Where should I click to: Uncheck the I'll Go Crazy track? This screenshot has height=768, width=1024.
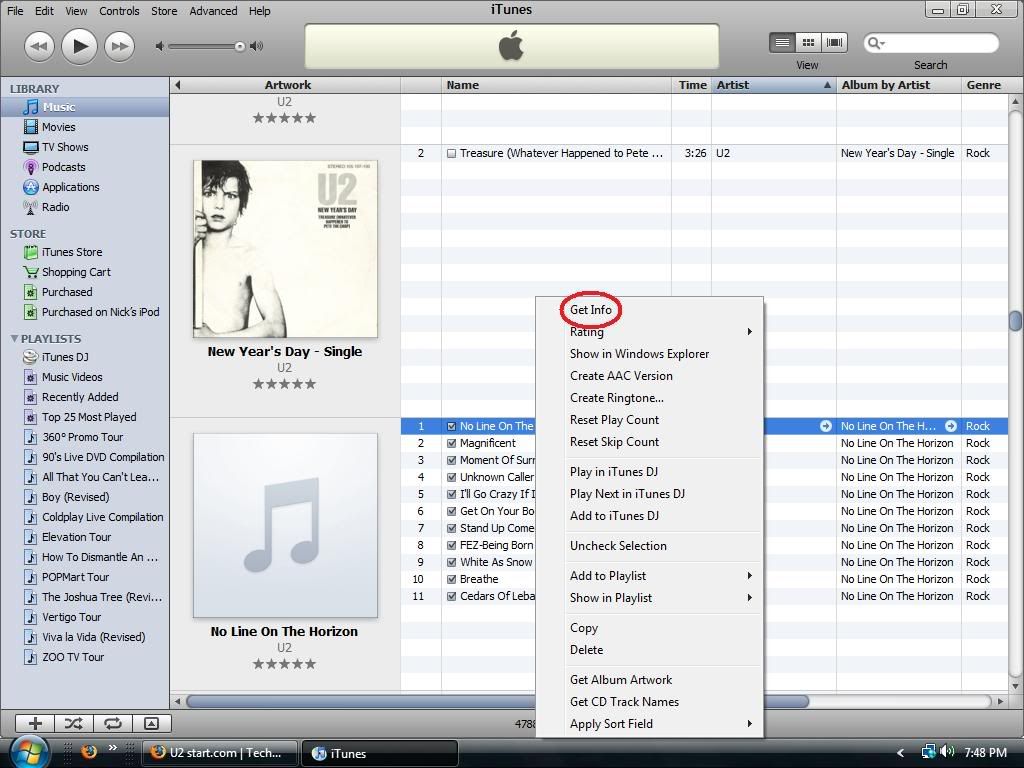point(451,494)
